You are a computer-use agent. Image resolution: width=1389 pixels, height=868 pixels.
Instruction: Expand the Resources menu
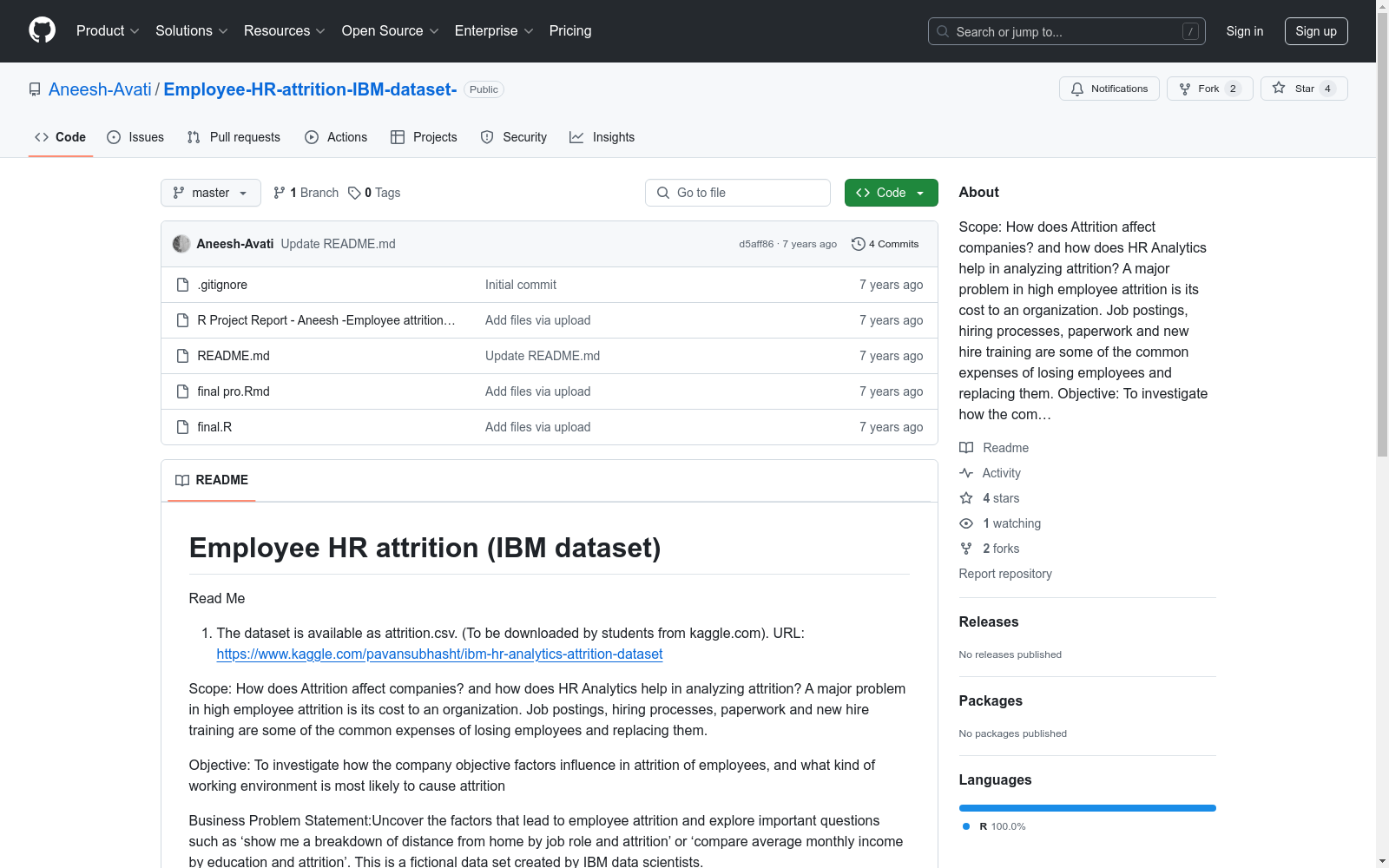(284, 30)
